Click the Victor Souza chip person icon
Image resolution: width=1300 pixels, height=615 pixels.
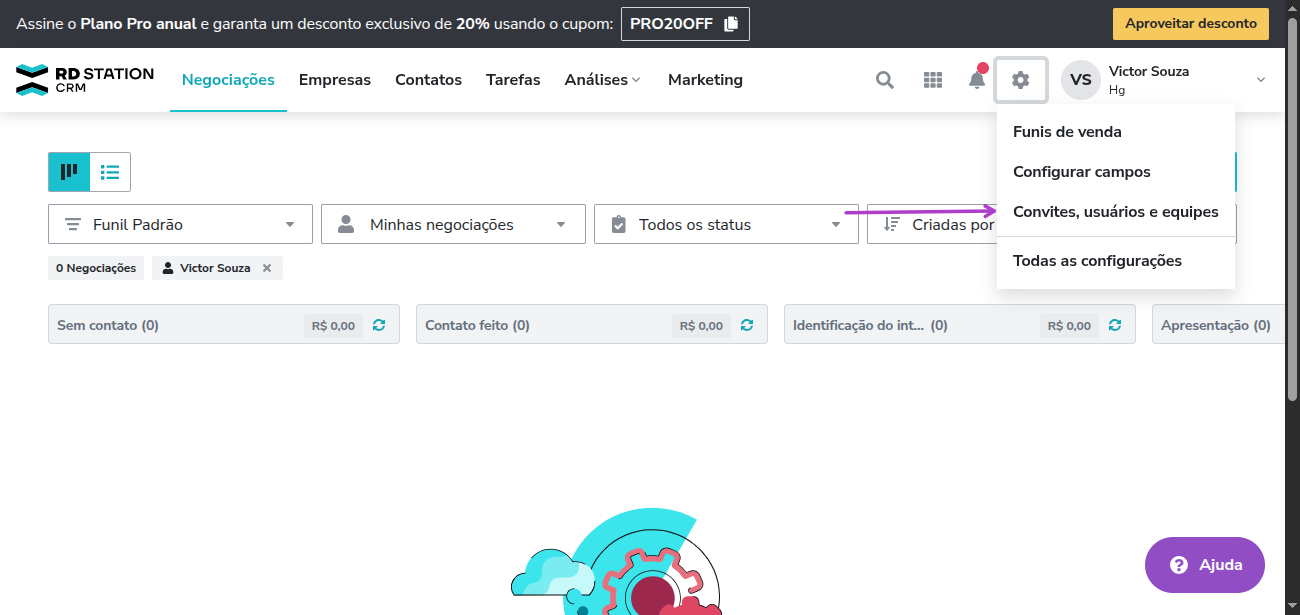pyautogui.click(x=168, y=268)
